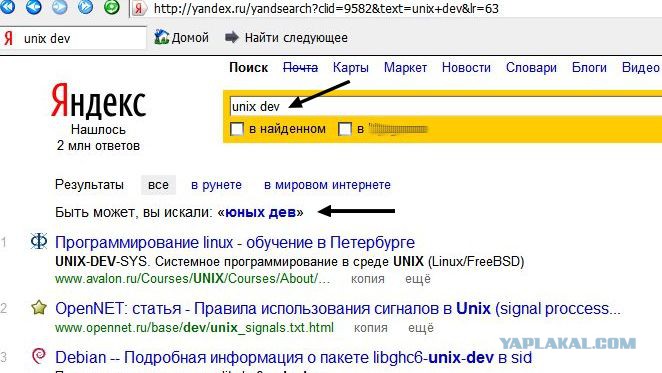Open the www.avalon.ru green URL

point(193,279)
